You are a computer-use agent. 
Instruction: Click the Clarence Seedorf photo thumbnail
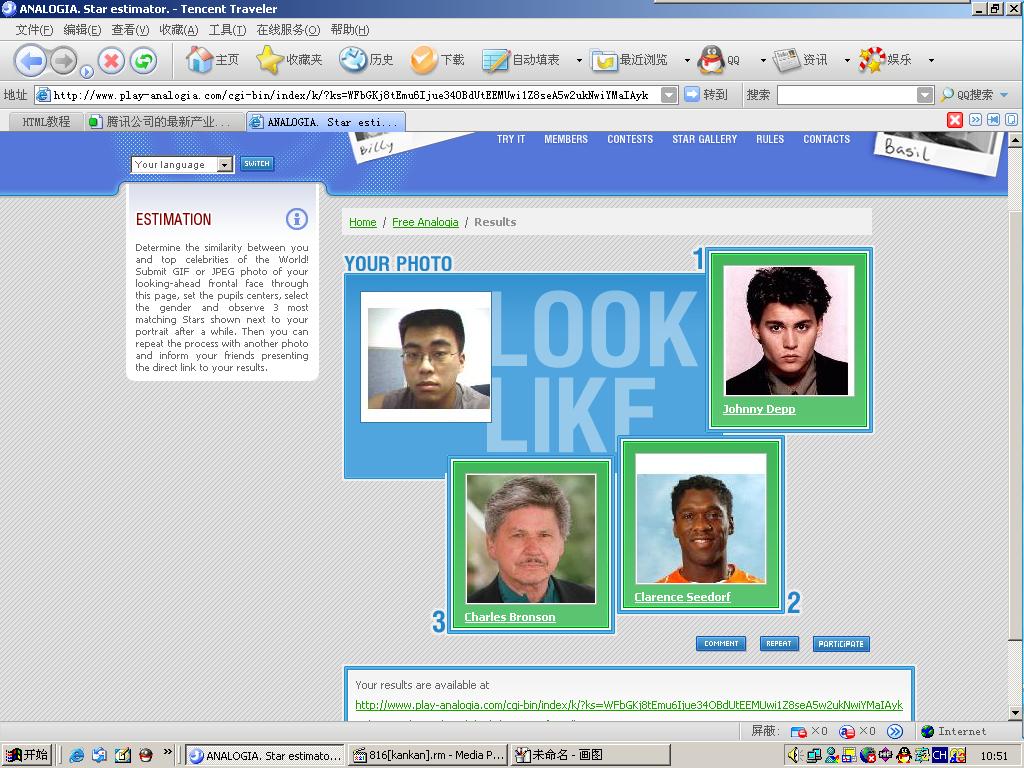(x=701, y=519)
